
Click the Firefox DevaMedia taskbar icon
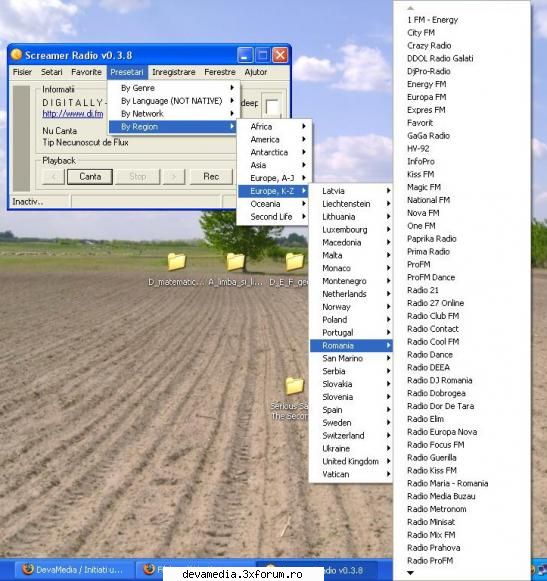(x=28, y=569)
